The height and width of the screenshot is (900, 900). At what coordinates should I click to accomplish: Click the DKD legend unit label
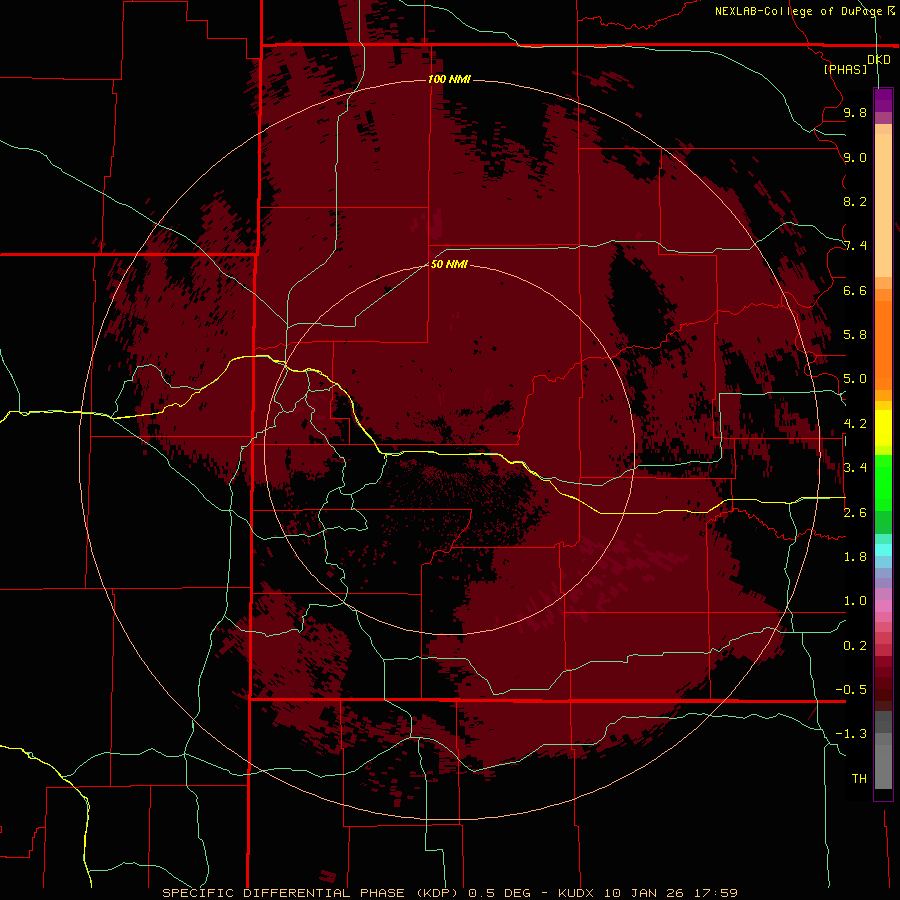pos(879,60)
